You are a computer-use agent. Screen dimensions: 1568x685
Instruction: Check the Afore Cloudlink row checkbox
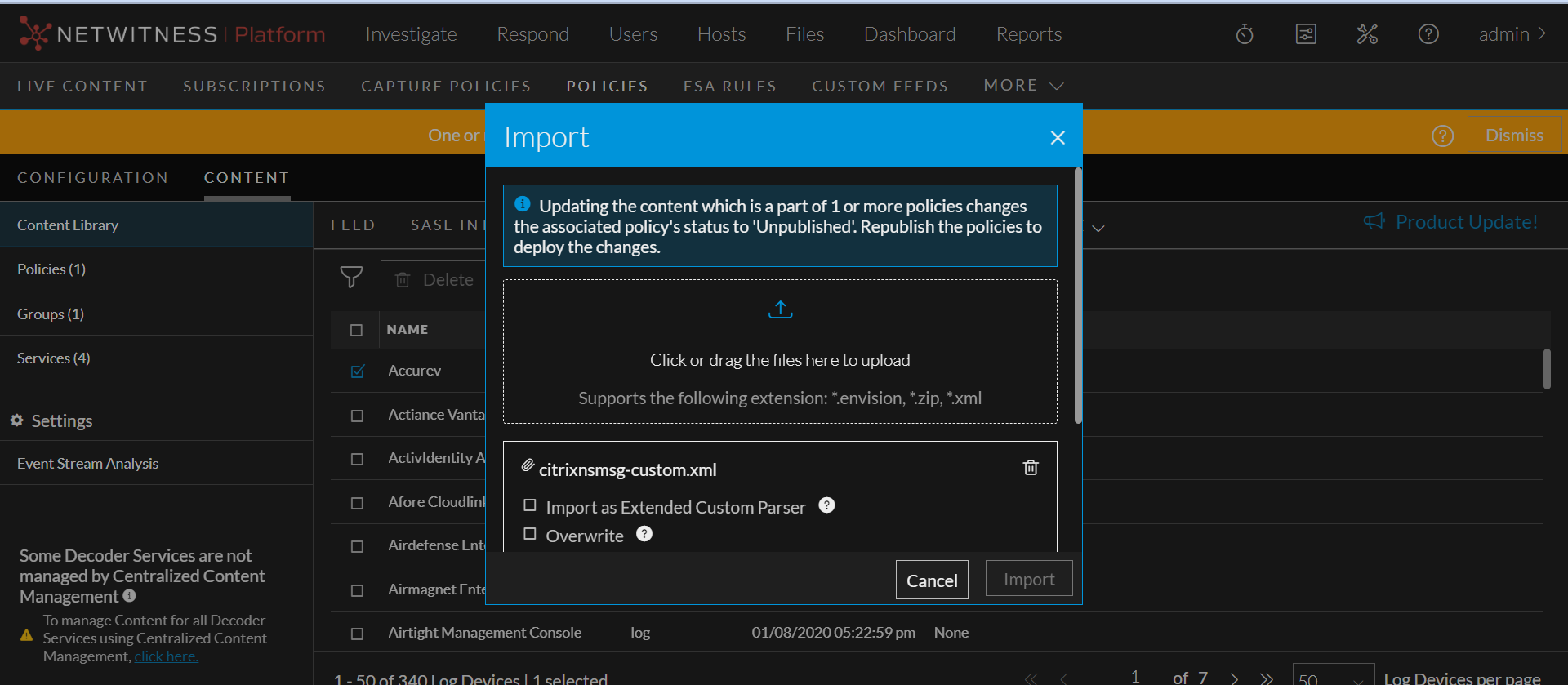pyautogui.click(x=357, y=503)
